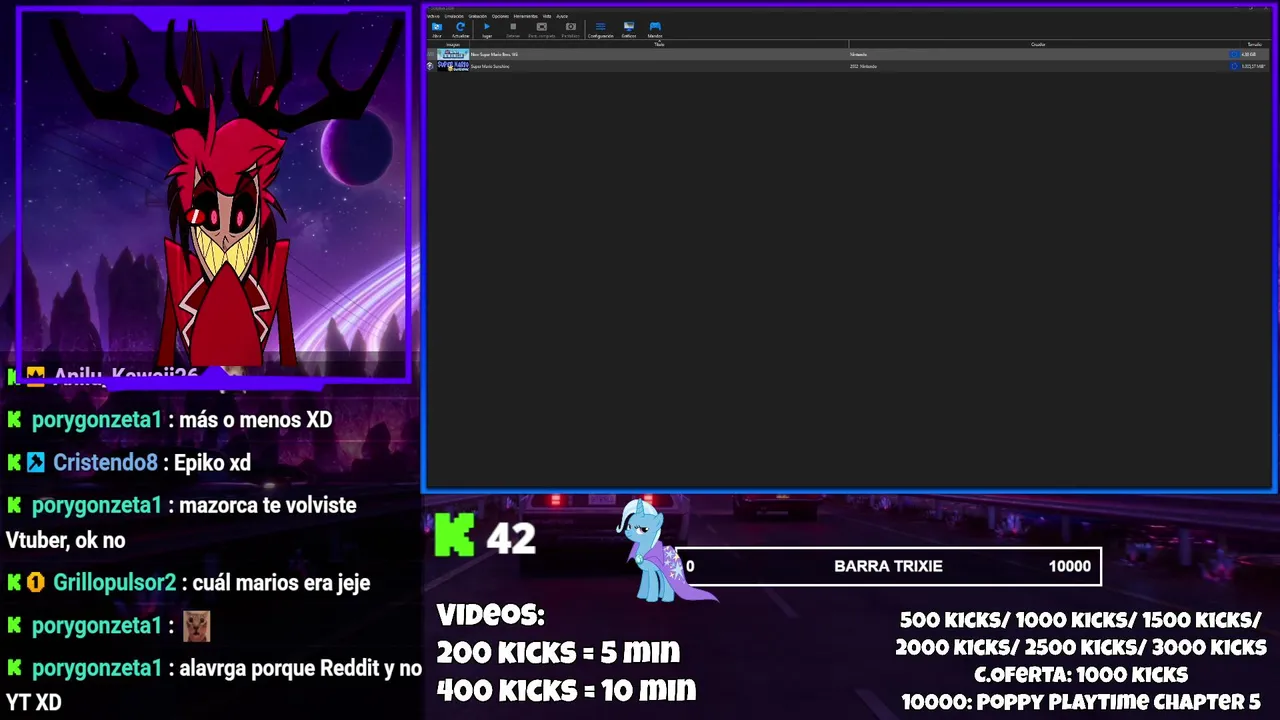This screenshot has width=1280, height=720.
Task: Click the 2002 Nintendo creator cell
Action: click(x=863, y=66)
